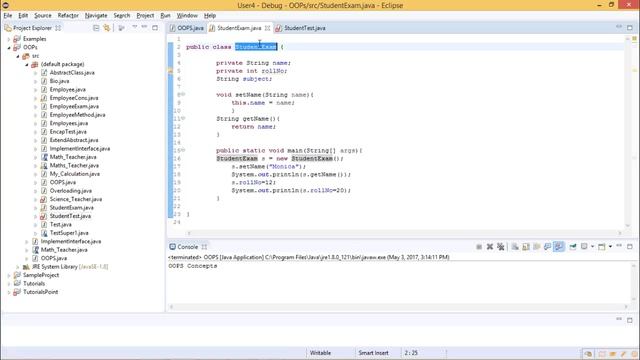The height and width of the screenshot is (360, 640).
Task: Click Remove Launch icon in Console
Action: coord(490,247)
